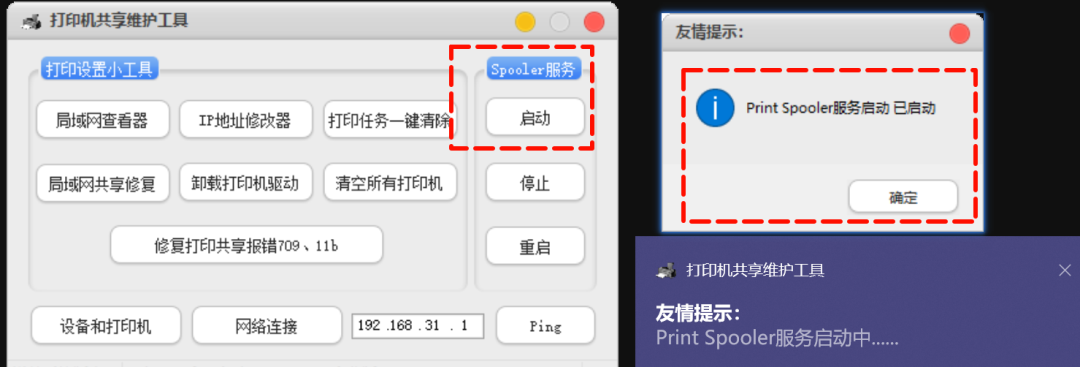
Task: Click the notification's 友情提示: heading
Action: coord(698,315)
